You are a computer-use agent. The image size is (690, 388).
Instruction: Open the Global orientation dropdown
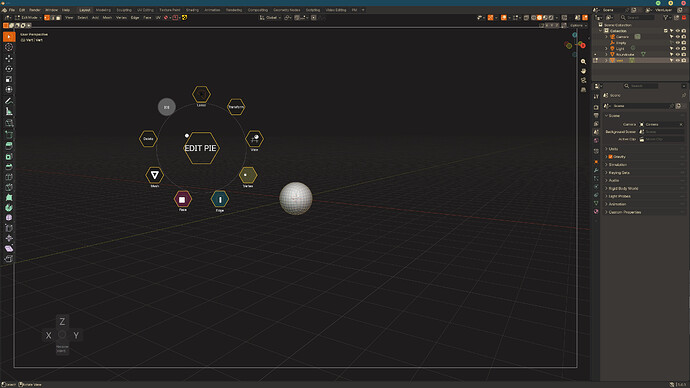(x=270, y=18)
